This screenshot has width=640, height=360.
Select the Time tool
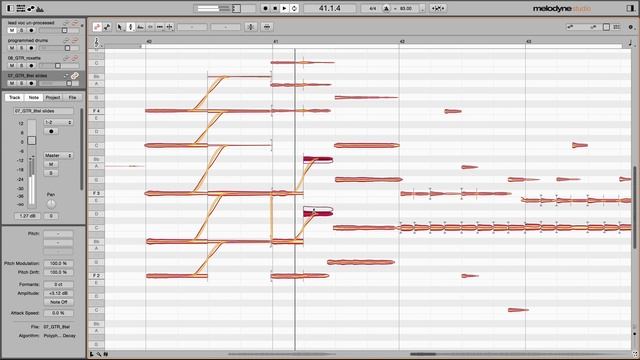[x=160, y=27]
